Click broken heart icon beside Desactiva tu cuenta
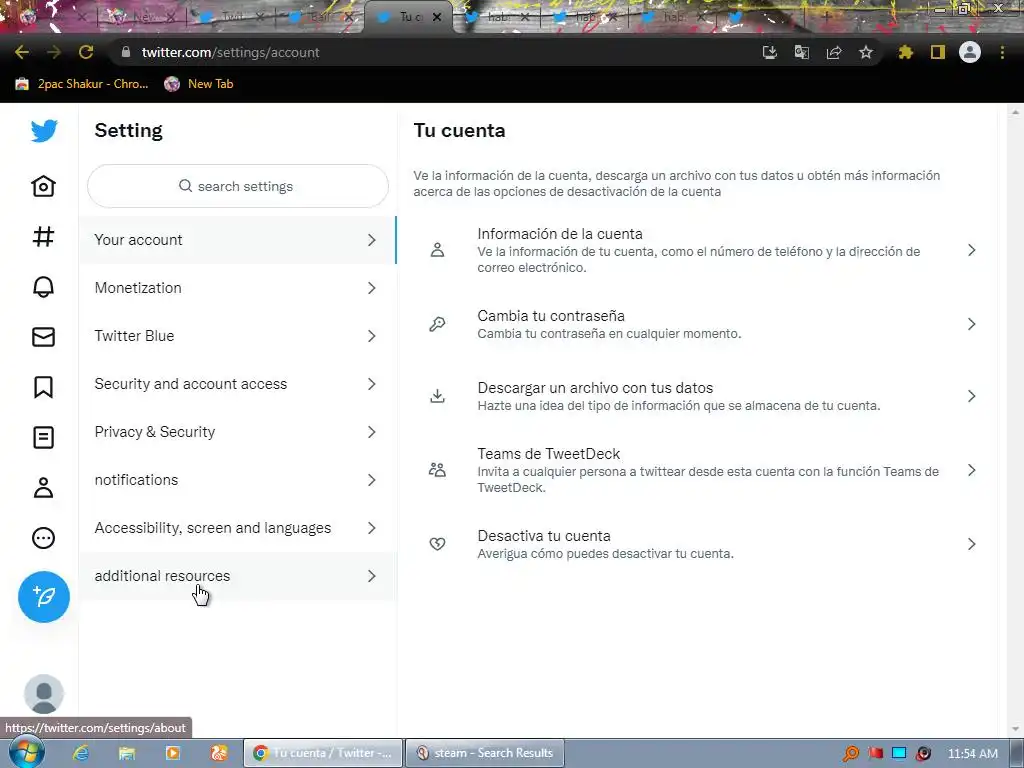 pos(437,544)
